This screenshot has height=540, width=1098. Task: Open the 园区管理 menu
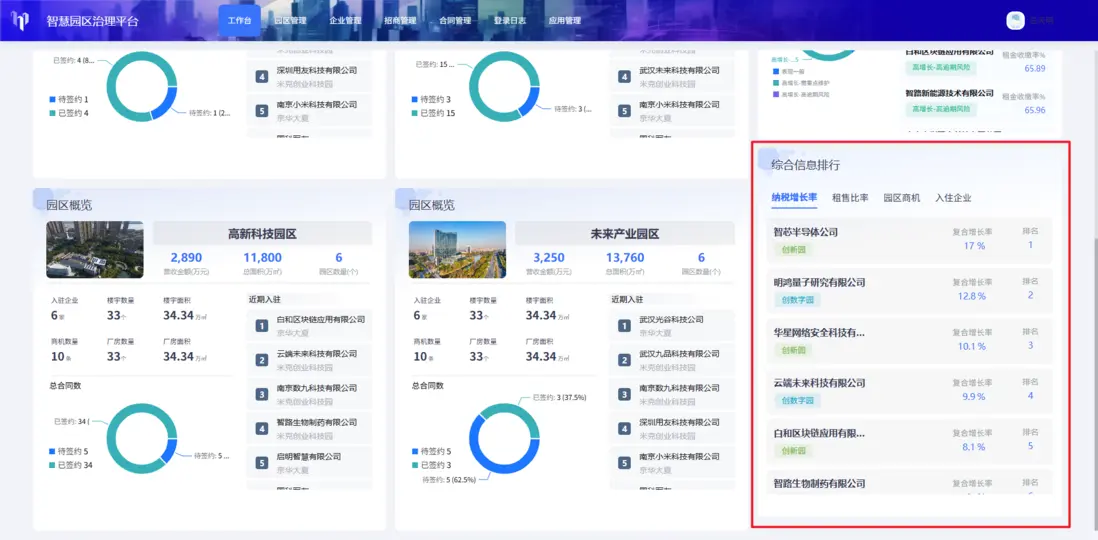click(x=290, y=20)
